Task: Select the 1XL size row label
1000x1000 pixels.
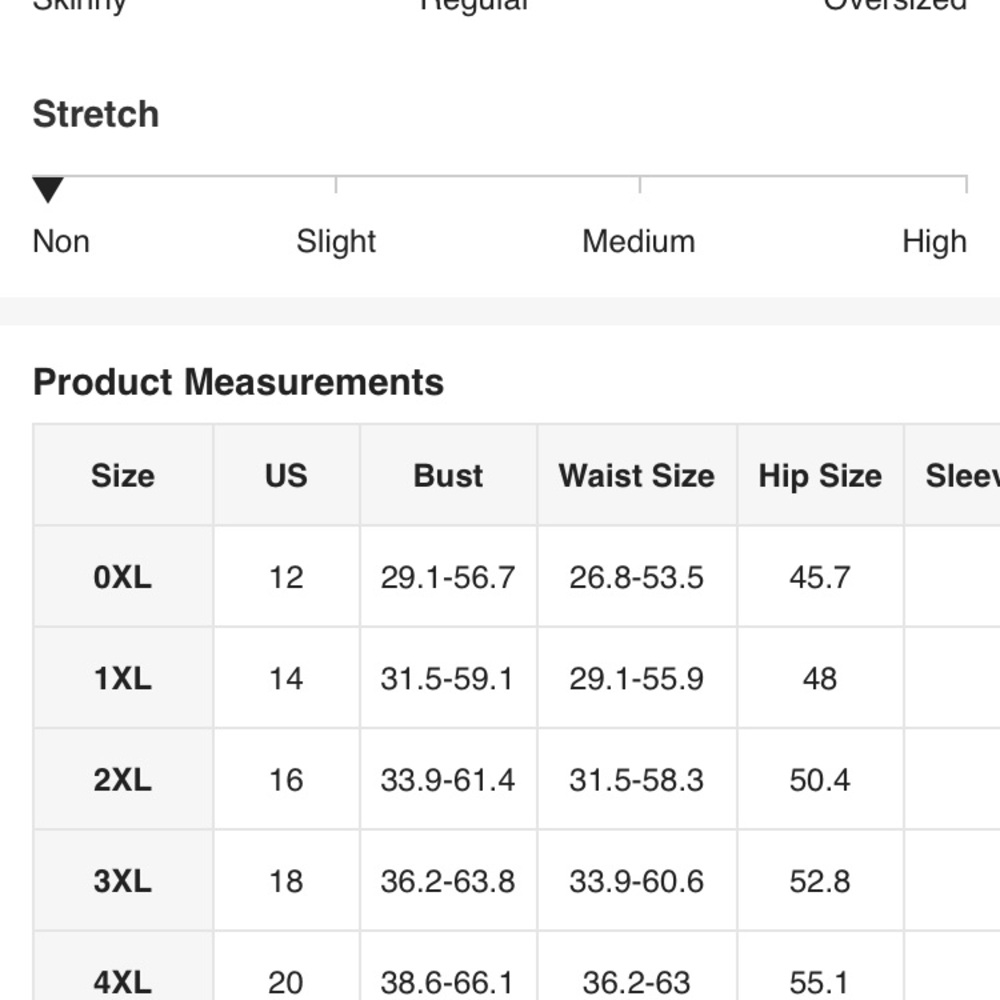Action: [123, 678]
